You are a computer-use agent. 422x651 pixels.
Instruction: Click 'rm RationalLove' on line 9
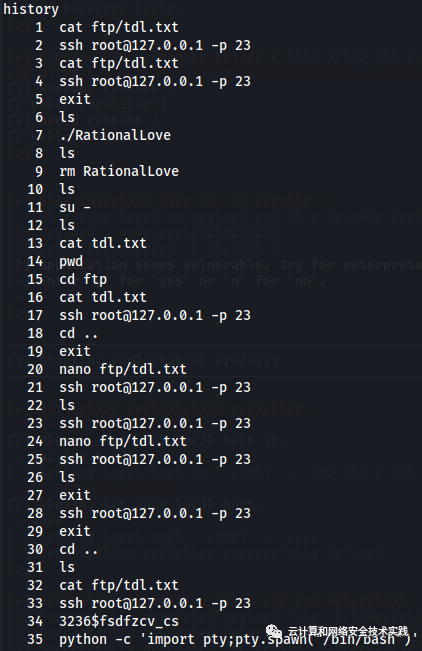119,171
